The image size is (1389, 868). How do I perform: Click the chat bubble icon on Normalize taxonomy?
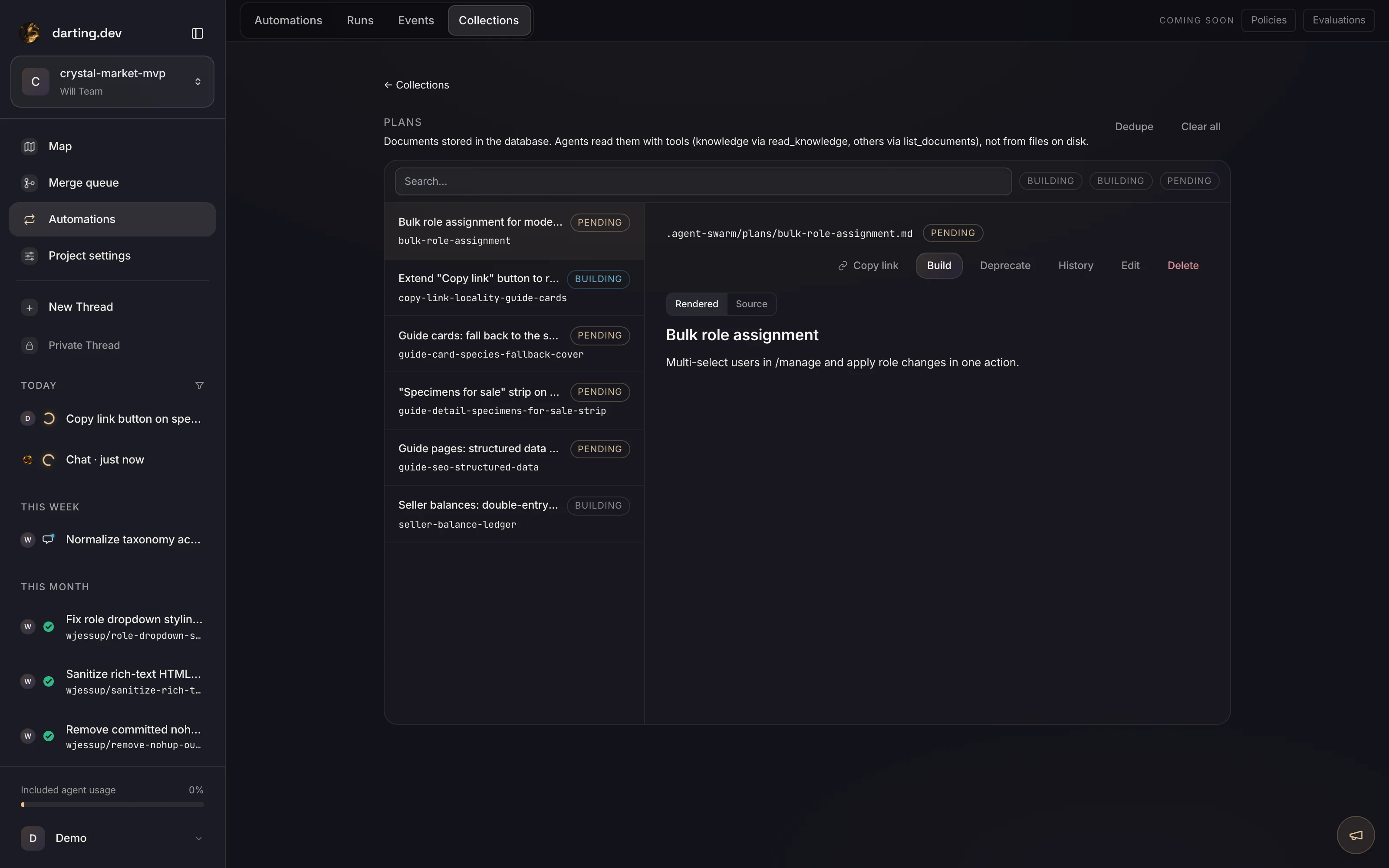(x=49, y=539)
